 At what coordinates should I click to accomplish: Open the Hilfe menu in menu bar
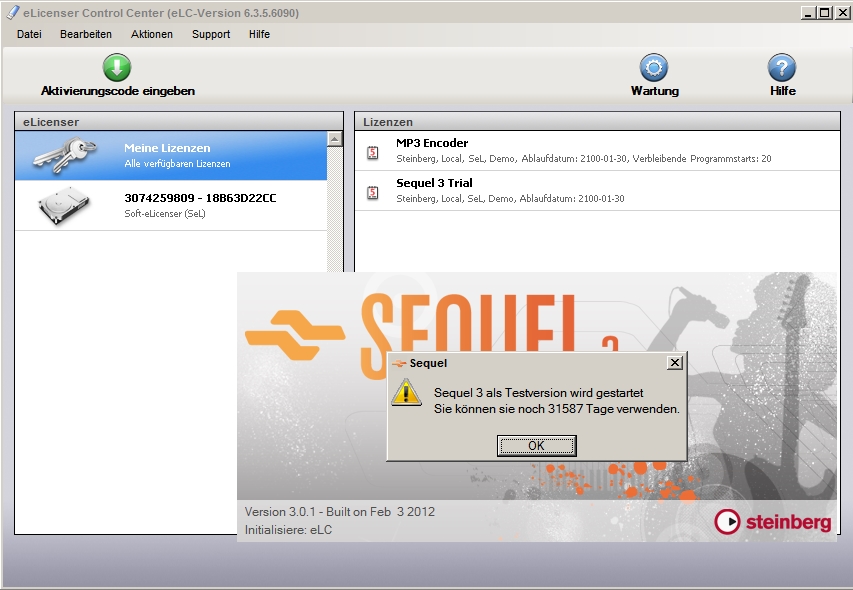tap(259, 34)
